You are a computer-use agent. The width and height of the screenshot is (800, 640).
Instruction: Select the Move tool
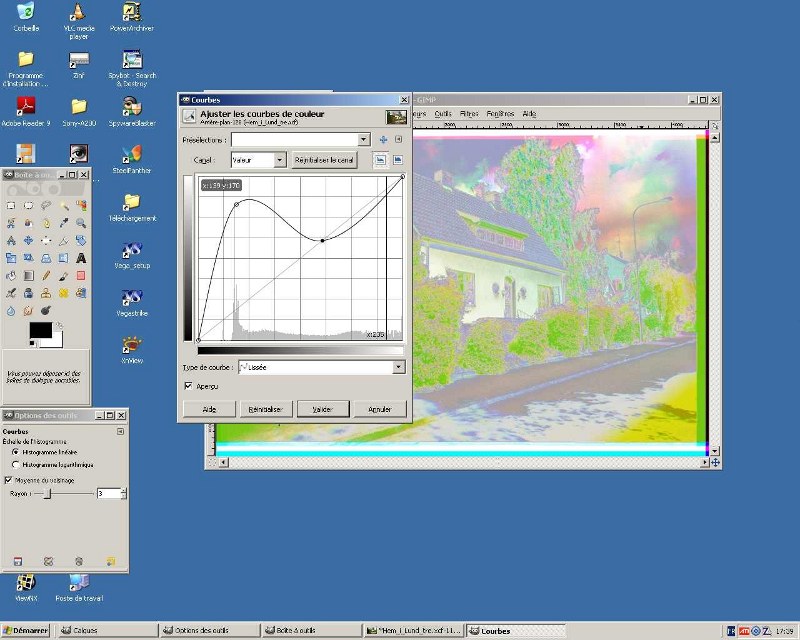coord(28,241)
